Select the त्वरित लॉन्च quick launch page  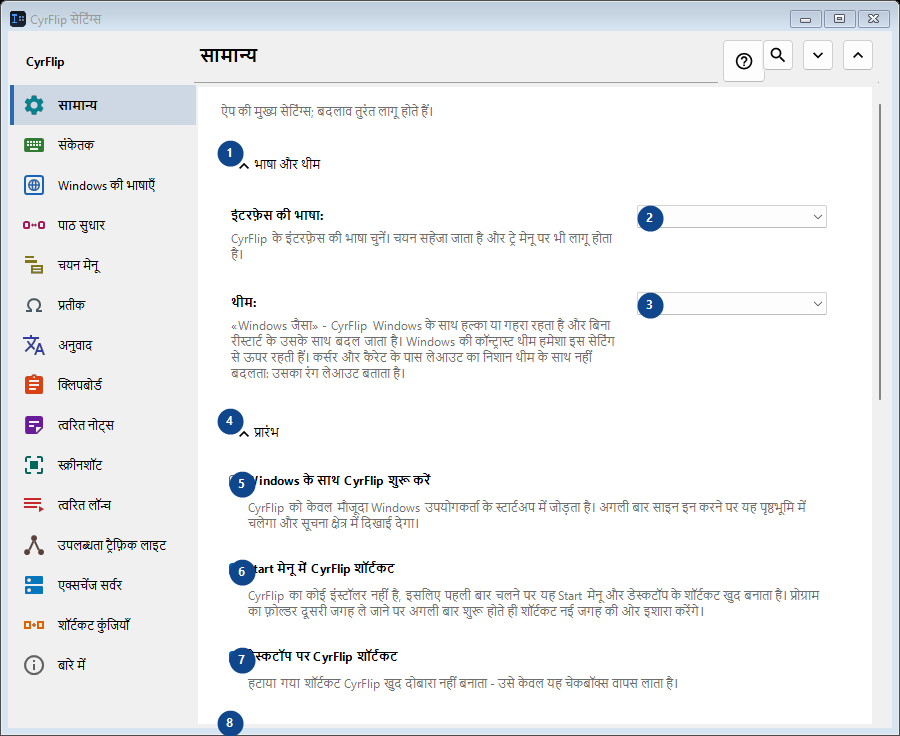pos(103,505)
